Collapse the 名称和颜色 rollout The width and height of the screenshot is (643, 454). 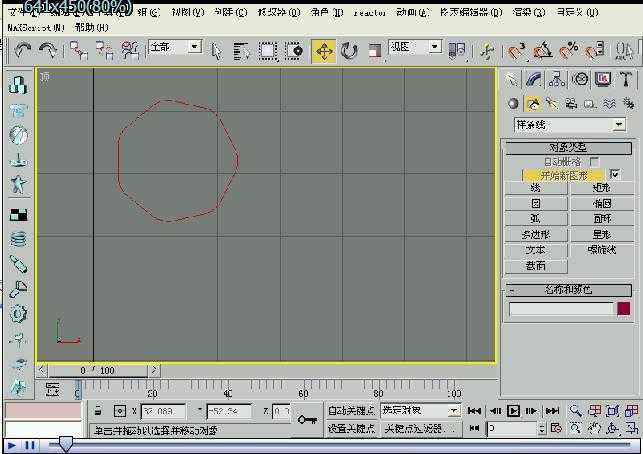click(x=568, y=290)
